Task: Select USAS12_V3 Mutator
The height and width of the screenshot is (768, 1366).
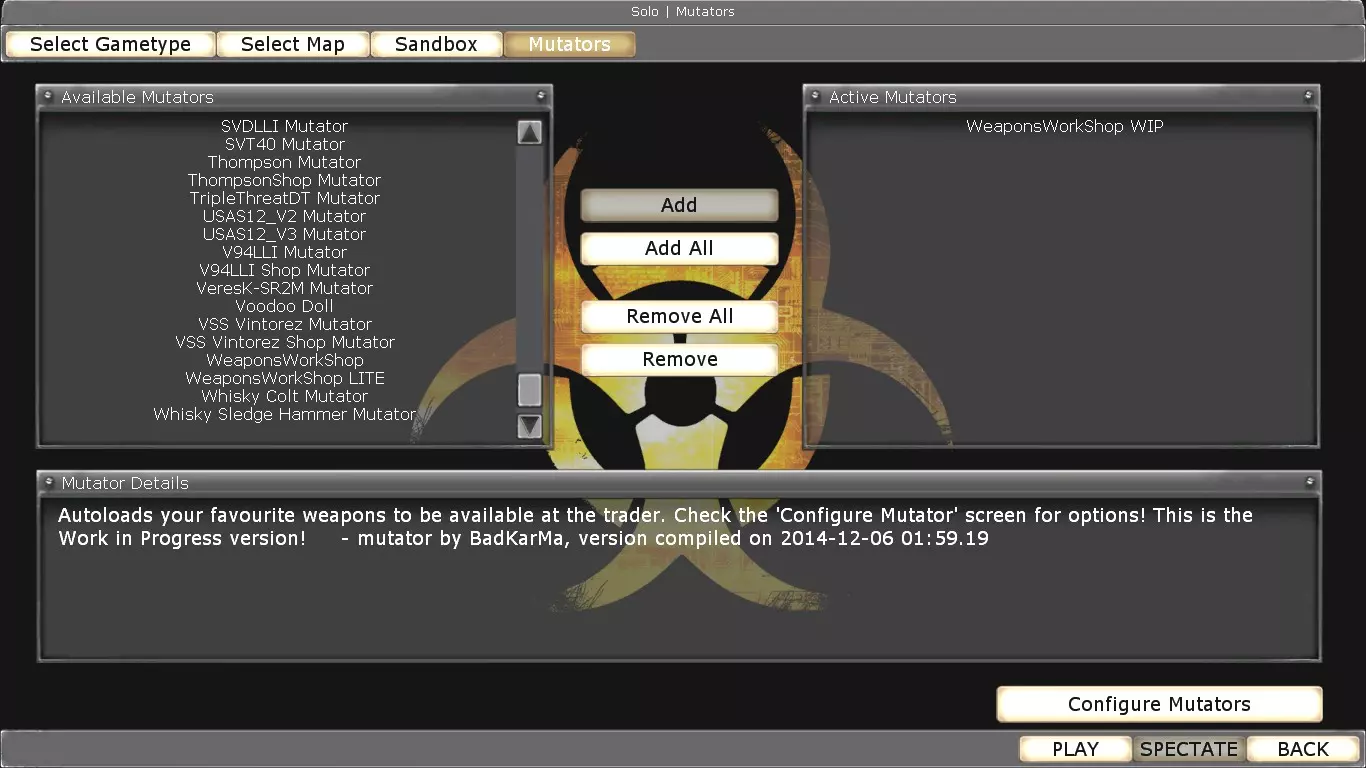Action: 285,234
